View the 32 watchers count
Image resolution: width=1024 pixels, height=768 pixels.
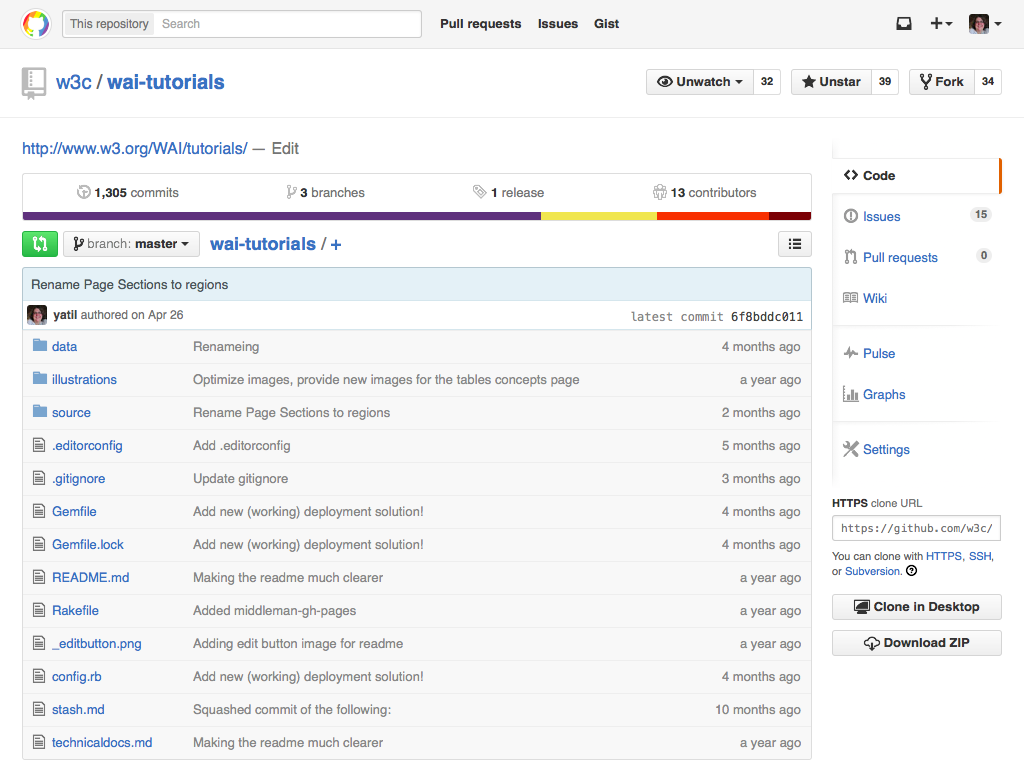pyautogui.click(x=767, y=82)
